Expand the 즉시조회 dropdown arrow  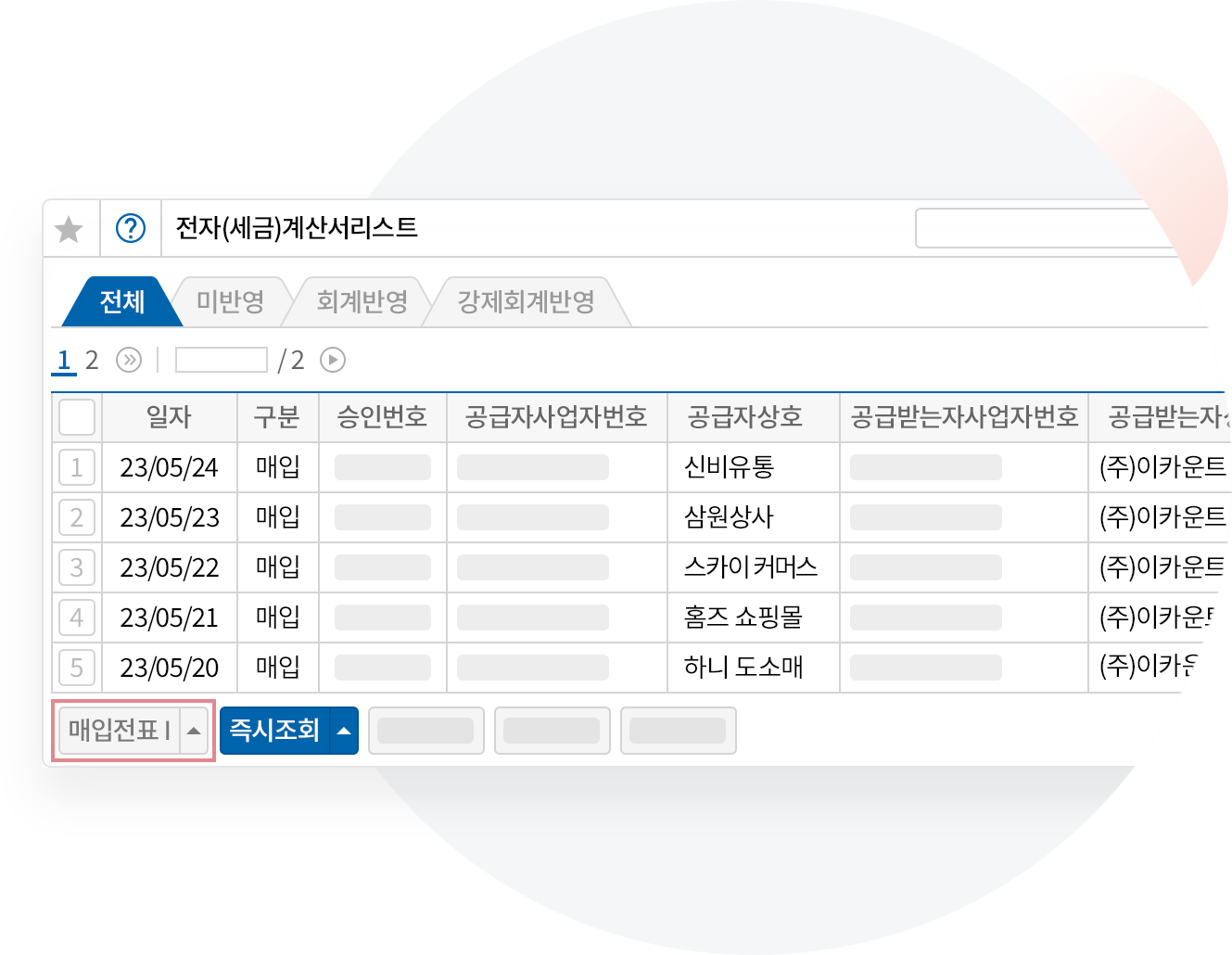pyautogui.click(x=344, y=731)
